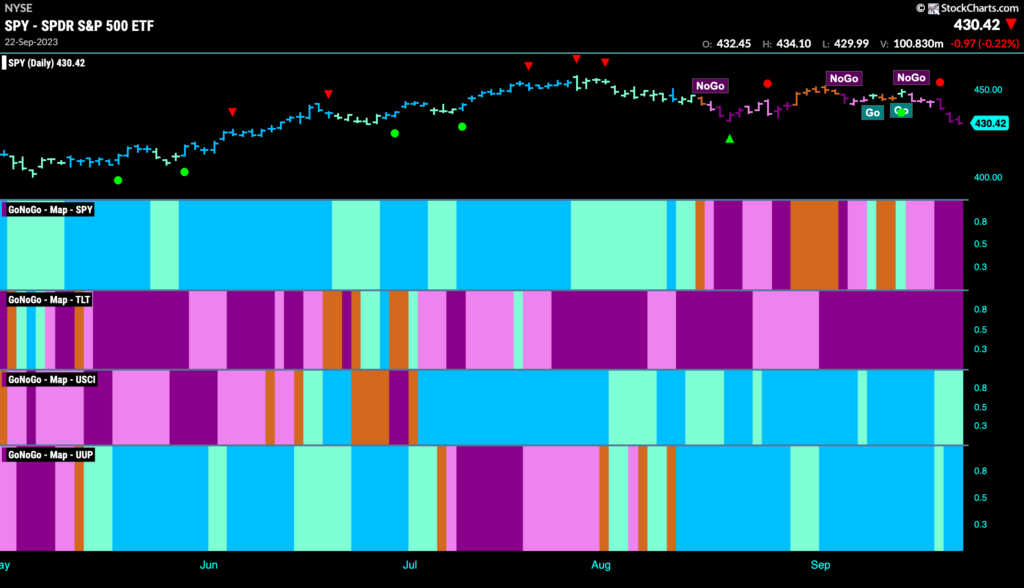
Task: Click the 450.00 price axis label
Action: click(988, 90)
